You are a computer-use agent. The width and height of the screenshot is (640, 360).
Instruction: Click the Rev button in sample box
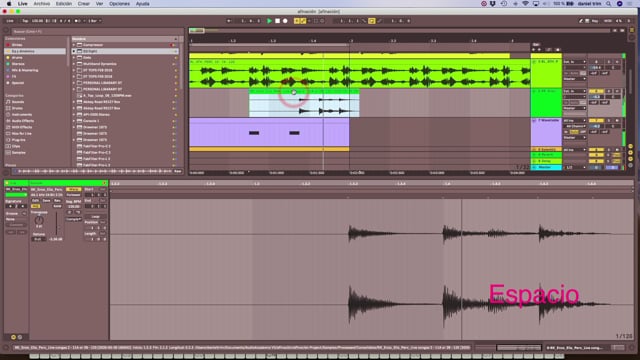point(57,201)
